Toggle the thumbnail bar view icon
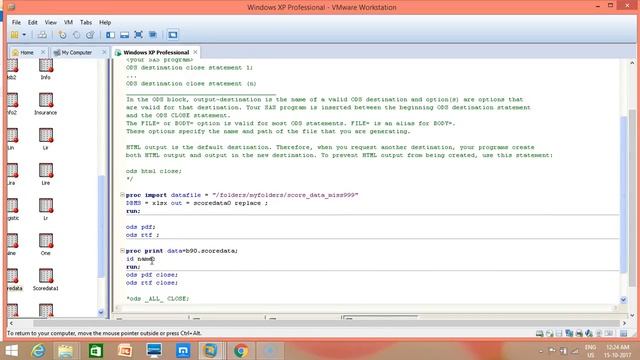640x360 pixels. (124, 35)
